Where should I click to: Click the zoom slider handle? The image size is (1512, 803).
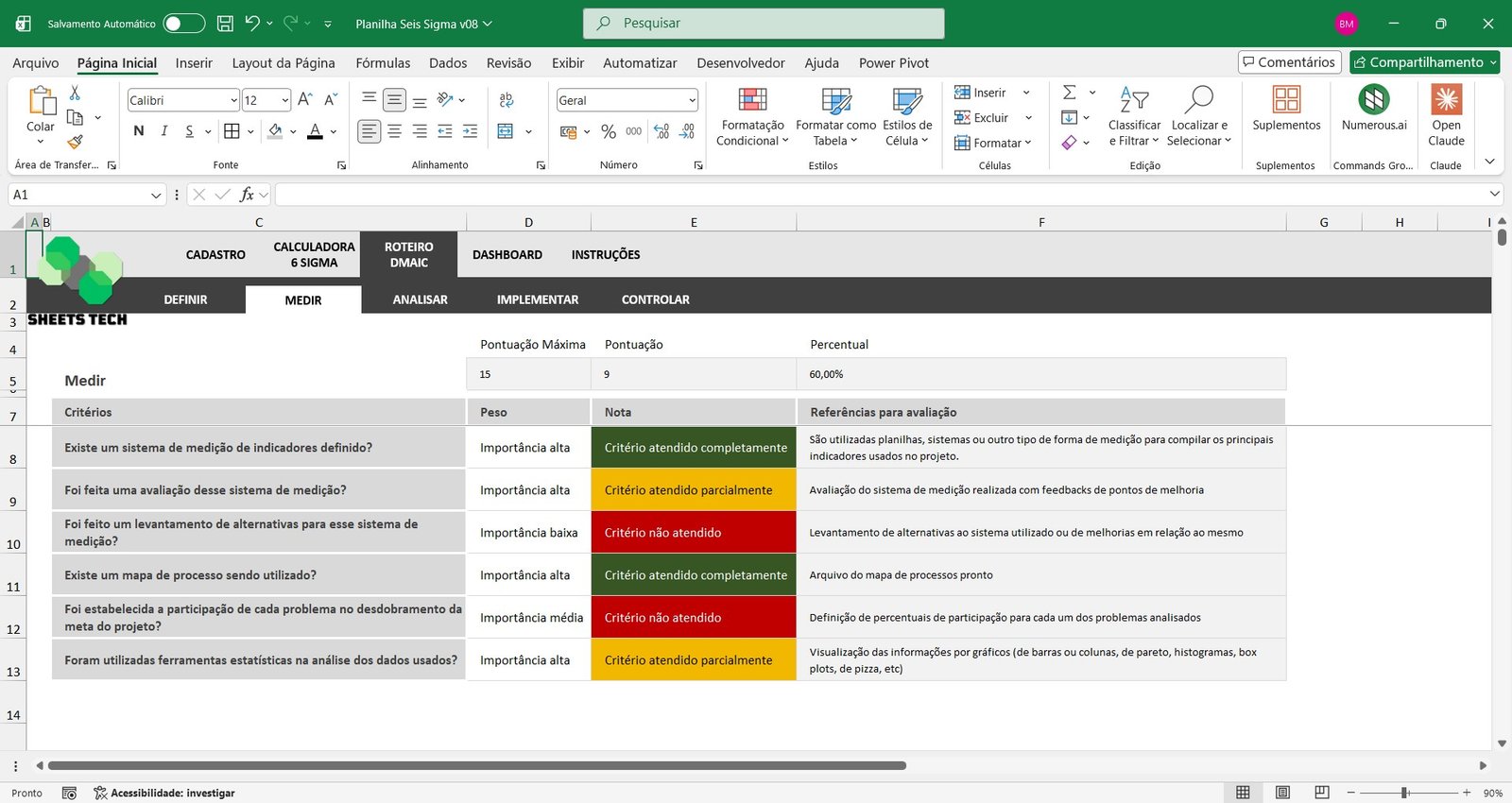pos(1405,793)
